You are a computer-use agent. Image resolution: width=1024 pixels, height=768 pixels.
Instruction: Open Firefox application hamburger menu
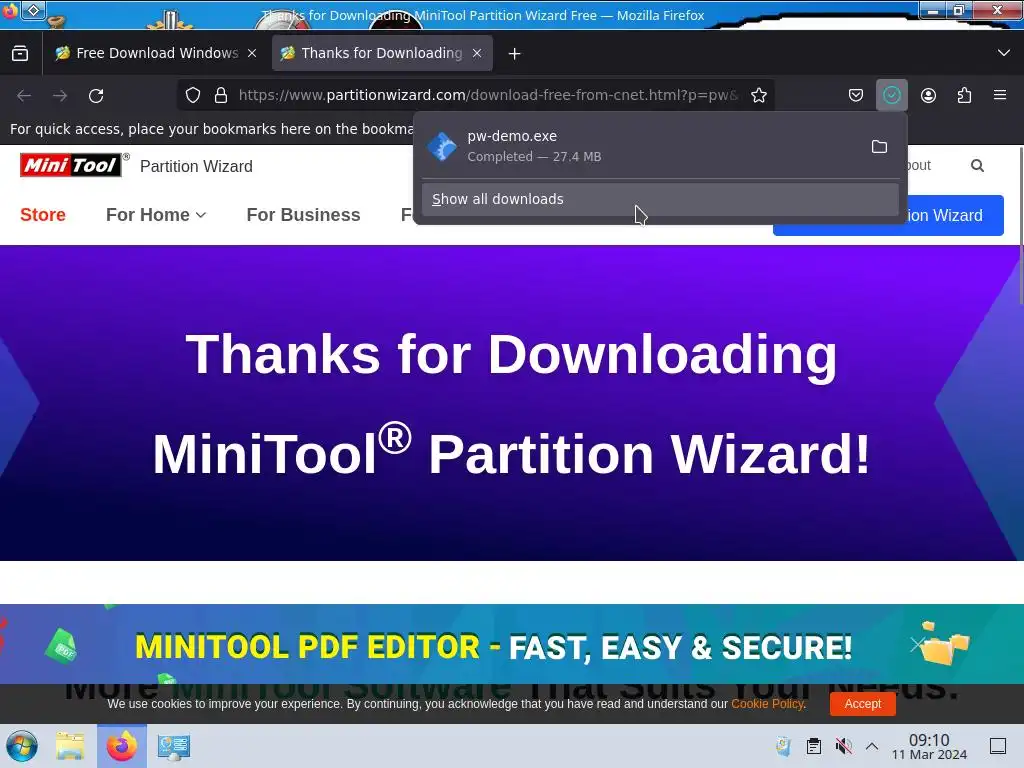click(1000, 95)
